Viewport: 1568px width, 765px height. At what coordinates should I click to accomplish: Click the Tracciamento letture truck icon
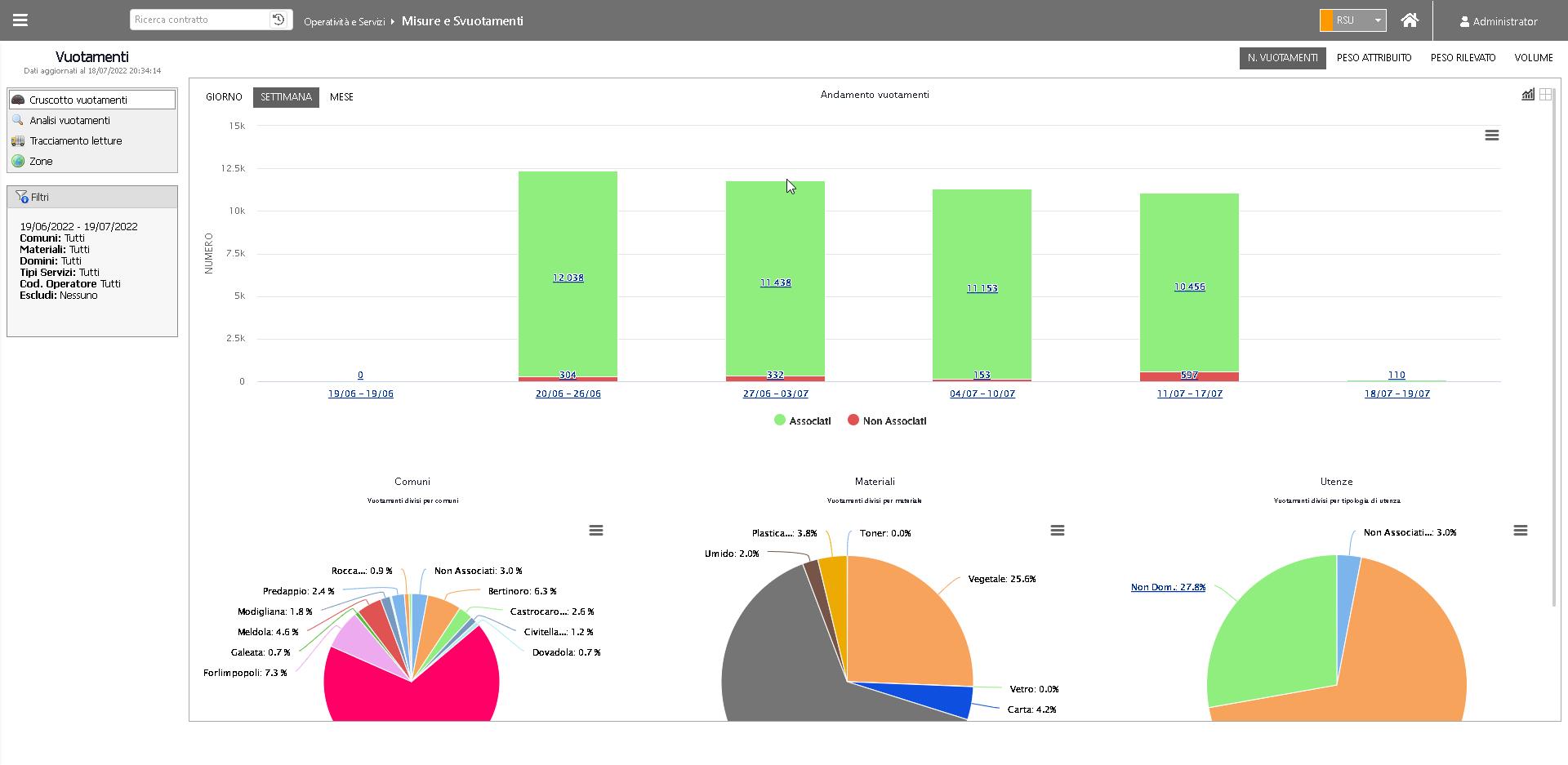18,140
